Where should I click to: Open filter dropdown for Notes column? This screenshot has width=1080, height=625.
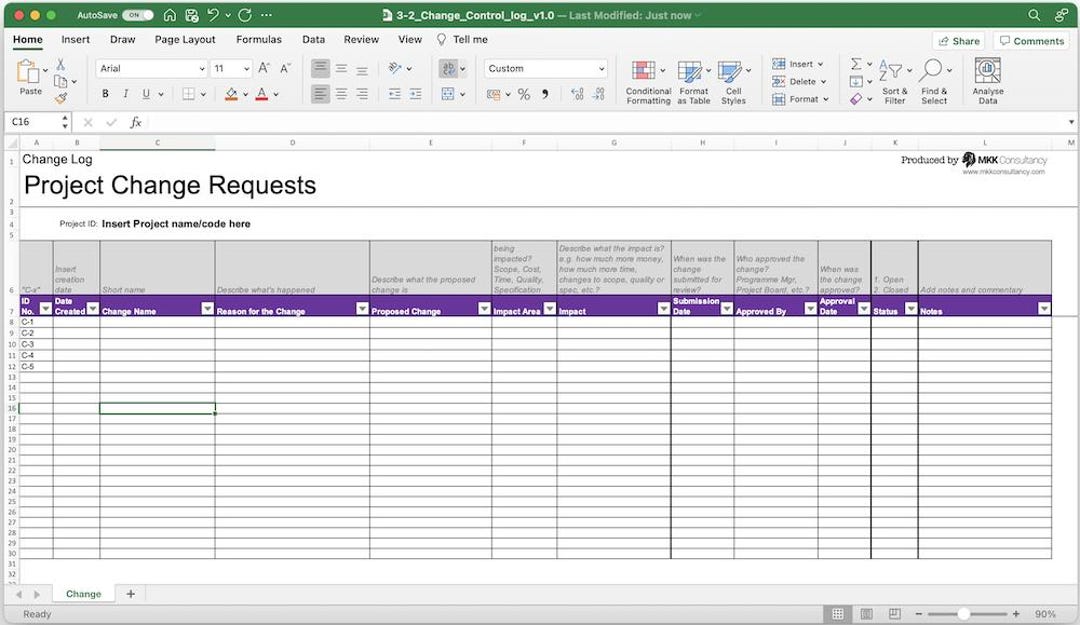pos(1044,309)
